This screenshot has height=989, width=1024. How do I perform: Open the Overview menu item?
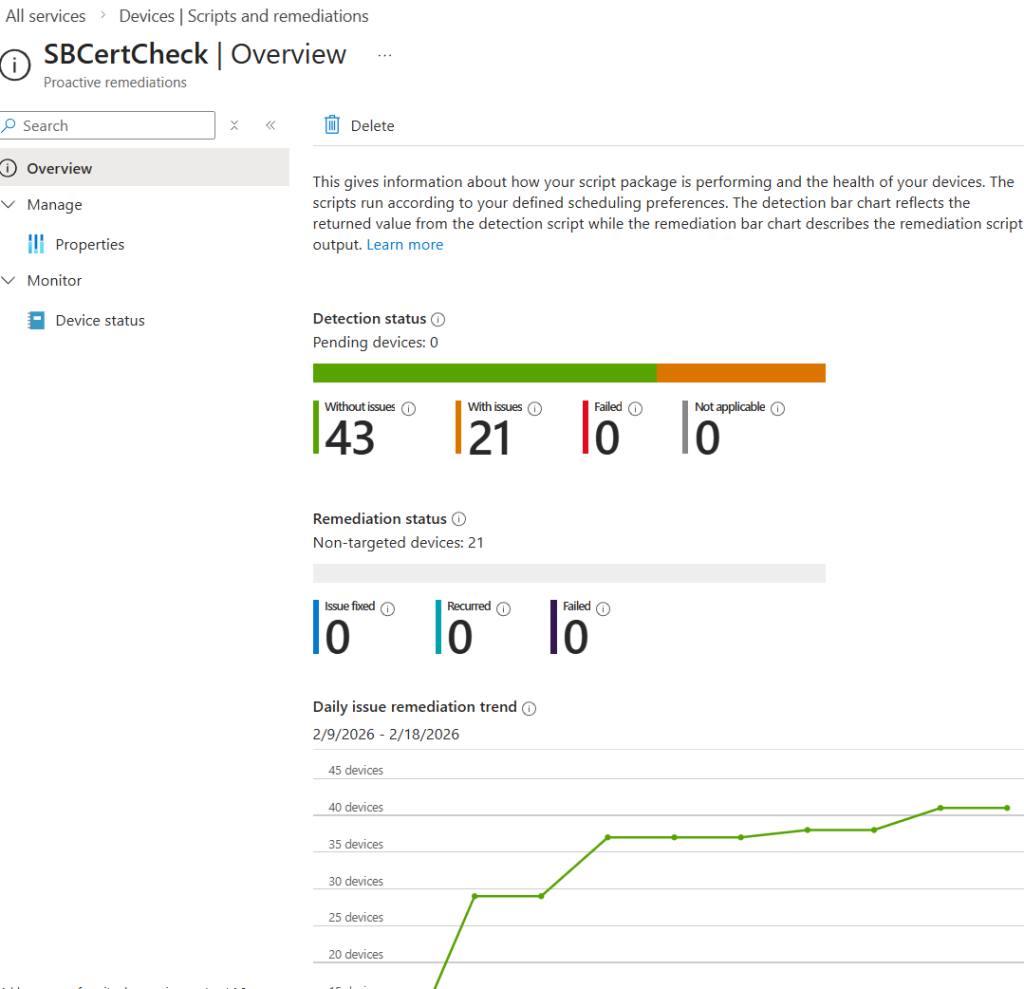coord(59,168)
